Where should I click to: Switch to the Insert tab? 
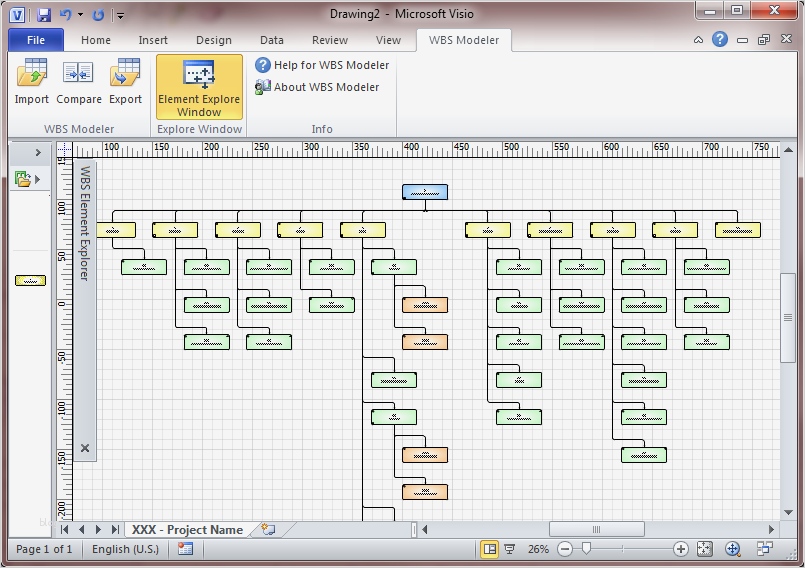(x=153, y=40)
